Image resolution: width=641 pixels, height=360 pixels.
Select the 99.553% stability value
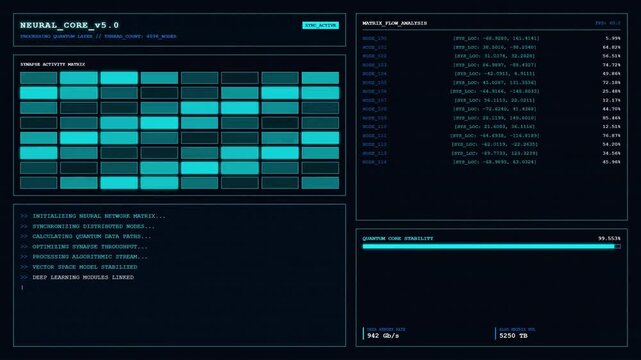[610, 239]
